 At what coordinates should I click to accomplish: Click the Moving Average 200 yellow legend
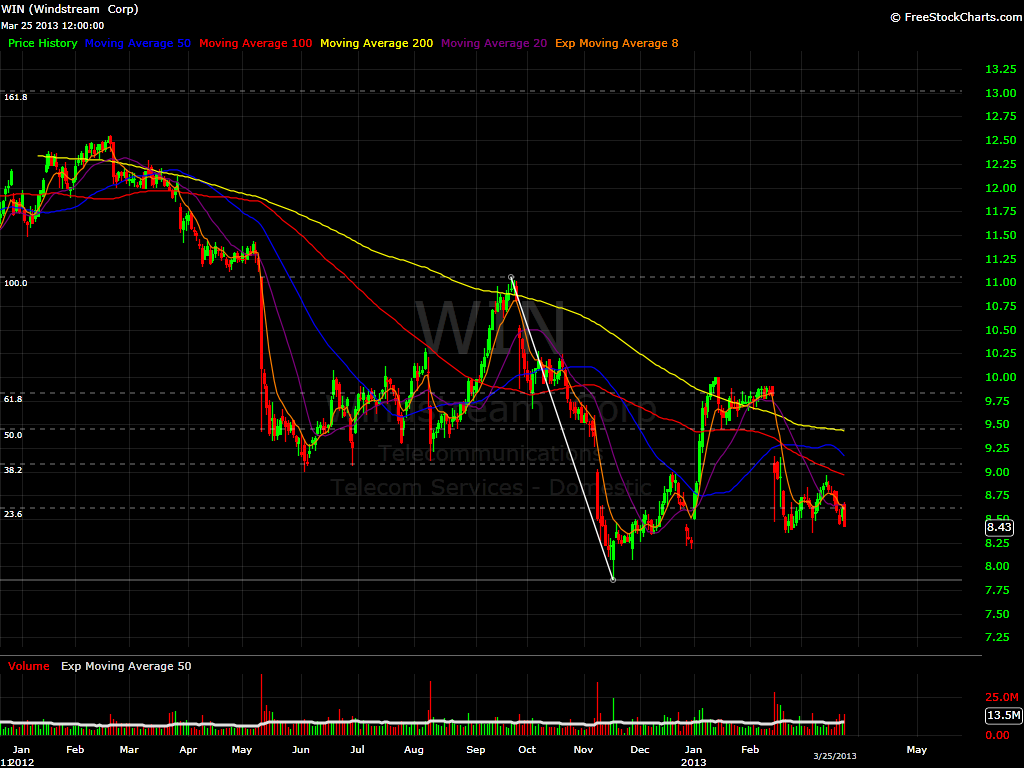click(x=376, y=44)
